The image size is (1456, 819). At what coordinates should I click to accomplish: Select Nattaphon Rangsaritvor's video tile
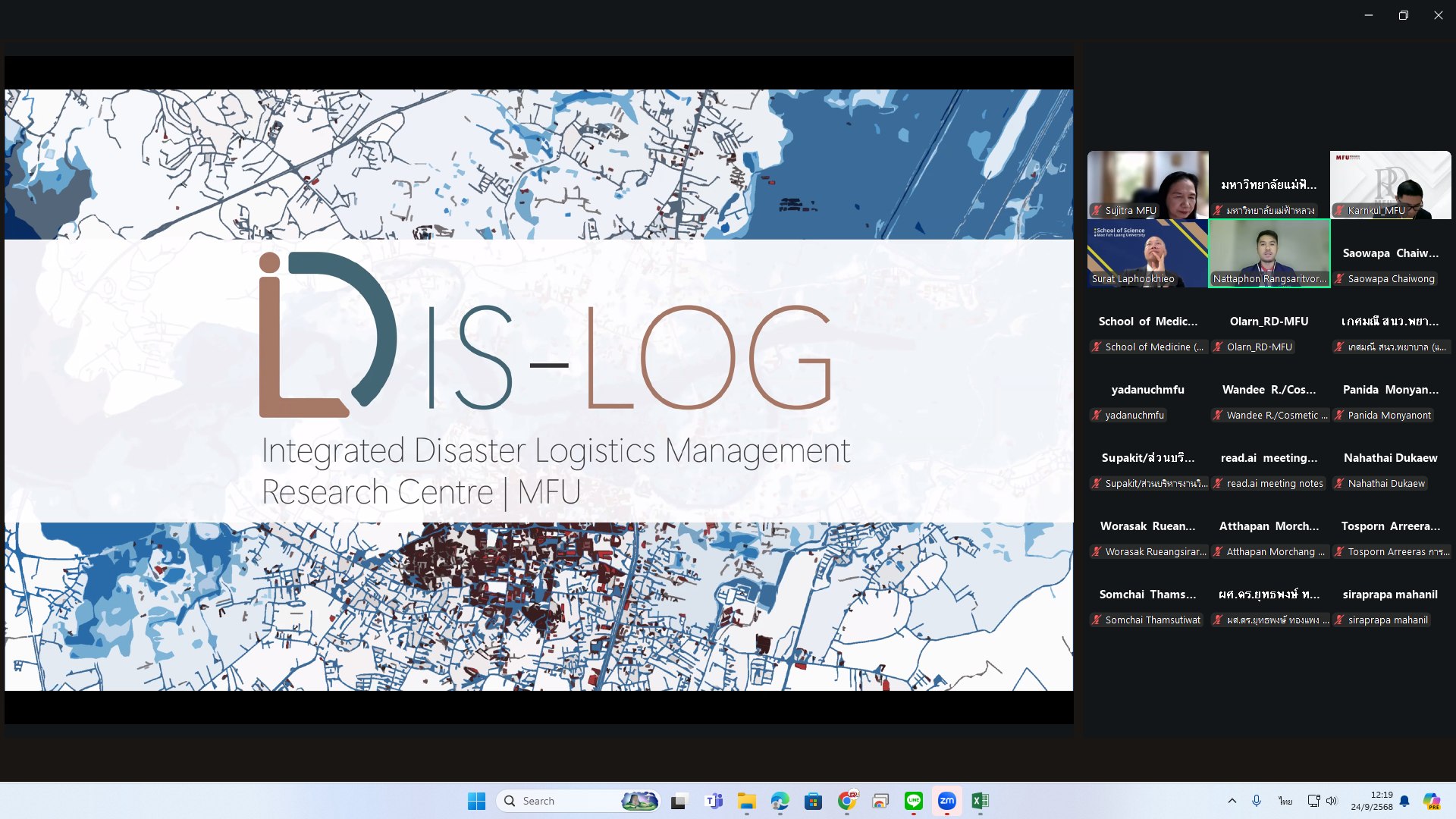click(x=1269, y=253)
